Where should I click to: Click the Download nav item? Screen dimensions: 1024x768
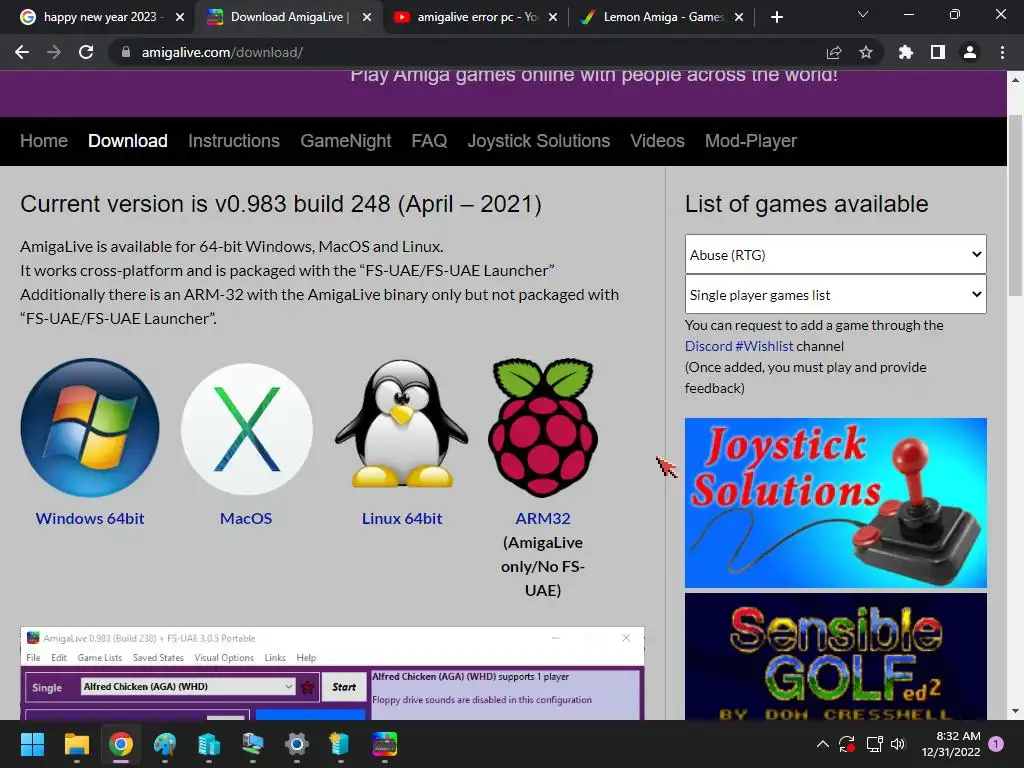click(128, 141)
